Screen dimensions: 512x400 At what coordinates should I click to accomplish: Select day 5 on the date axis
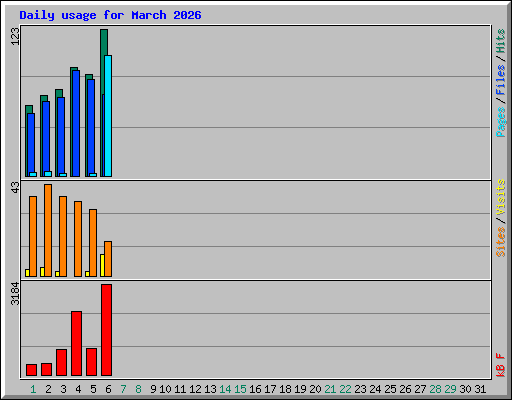[93, 389]
